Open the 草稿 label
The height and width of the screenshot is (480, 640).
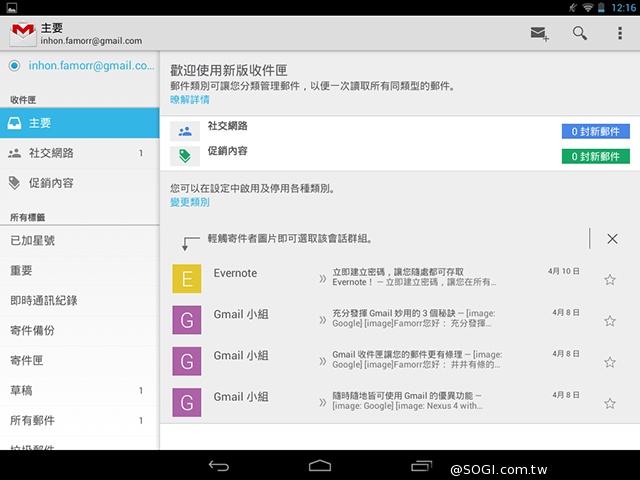[x=80, y=391]
